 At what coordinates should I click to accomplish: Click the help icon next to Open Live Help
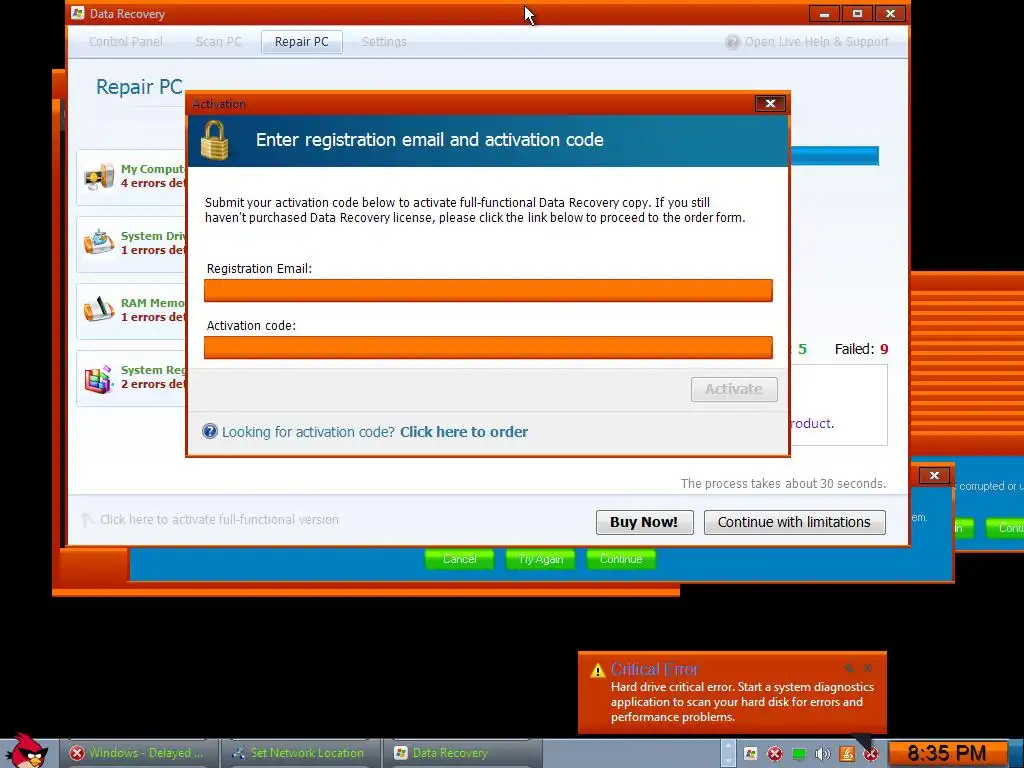pos(733,42)
